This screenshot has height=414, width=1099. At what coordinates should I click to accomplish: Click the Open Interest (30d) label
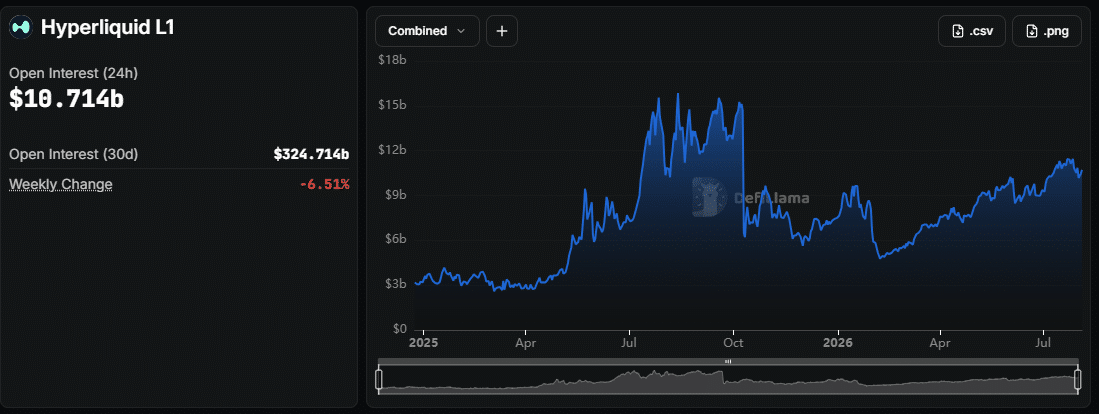coord(73,154)
